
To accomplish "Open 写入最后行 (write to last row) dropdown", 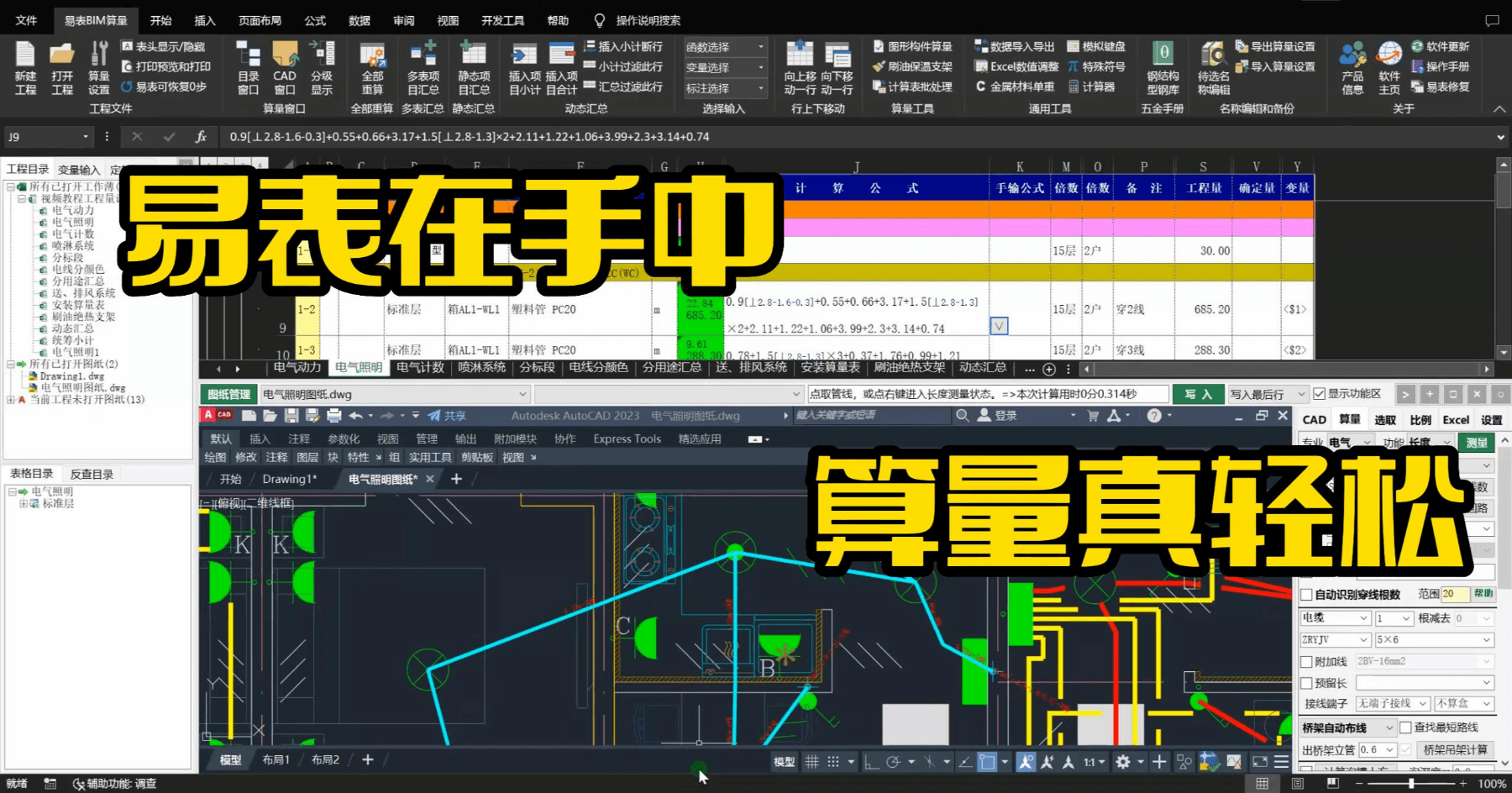I will [x=1268, y=394].
